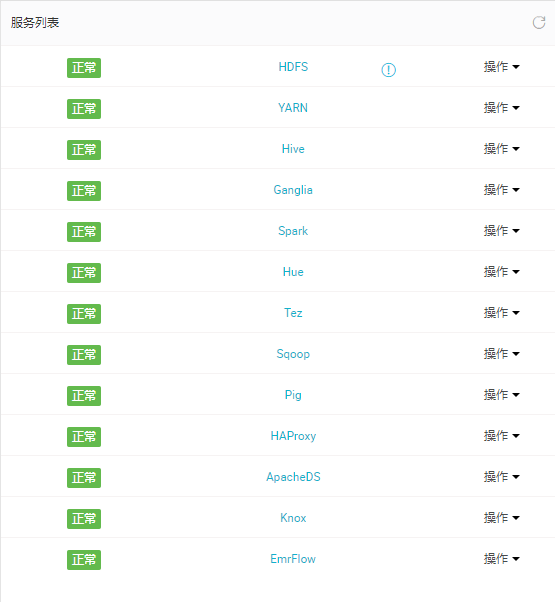Open the HDFS service link
The width and height of the screenshot is (555, 602).
coord(293,67)
